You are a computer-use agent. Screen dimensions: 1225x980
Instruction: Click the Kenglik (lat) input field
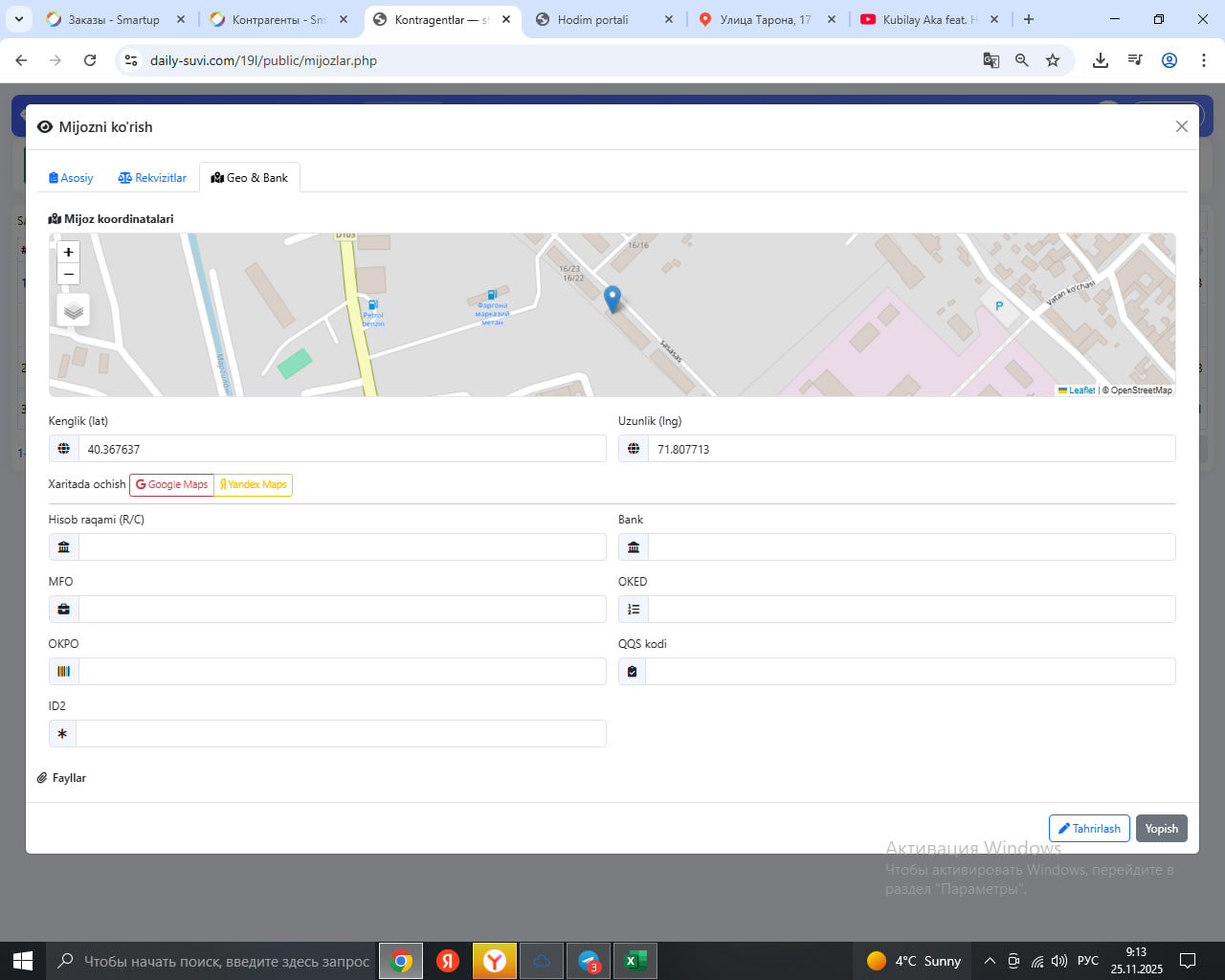(342, 449)
